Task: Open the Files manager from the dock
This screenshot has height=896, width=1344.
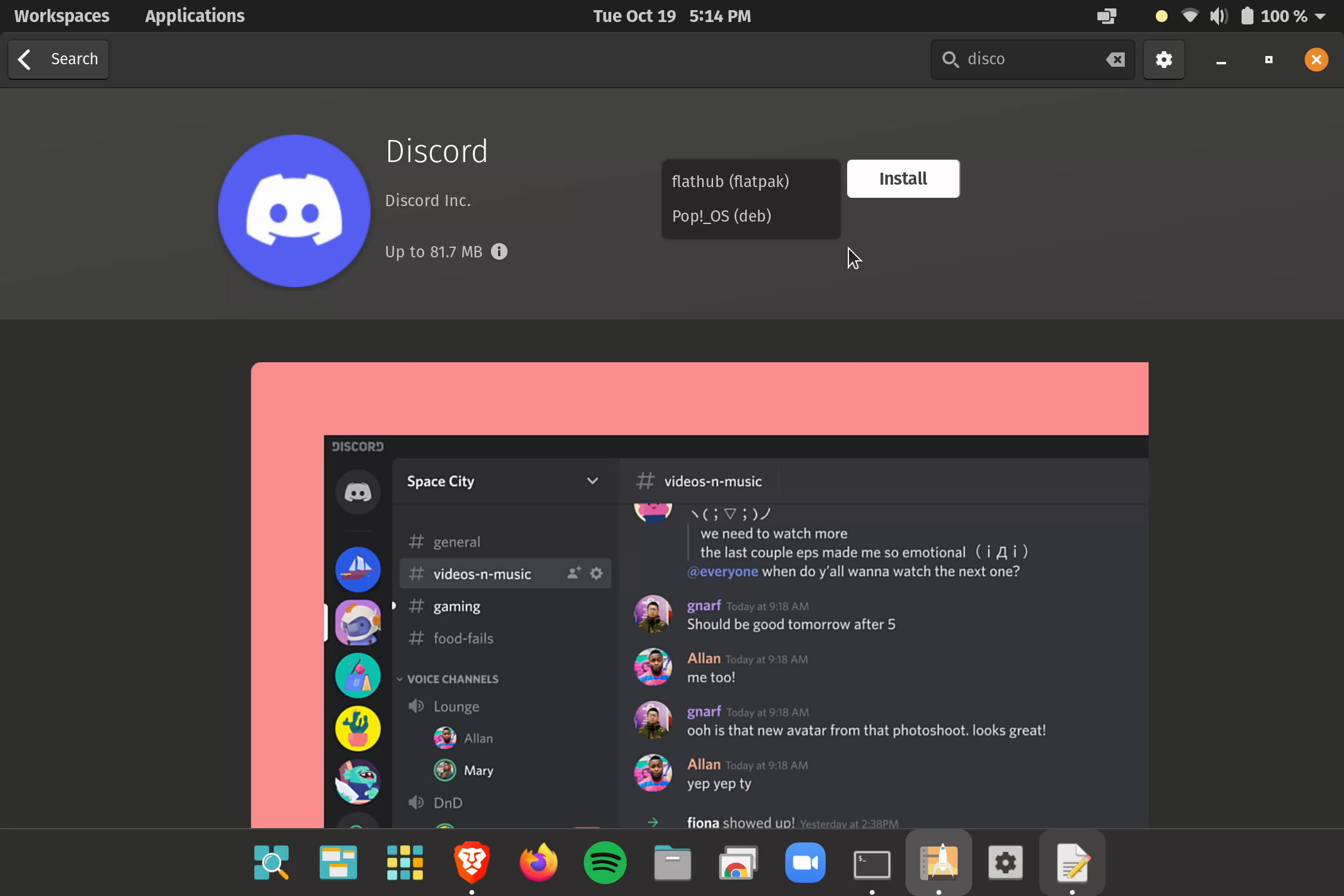Action: (671, 862)
